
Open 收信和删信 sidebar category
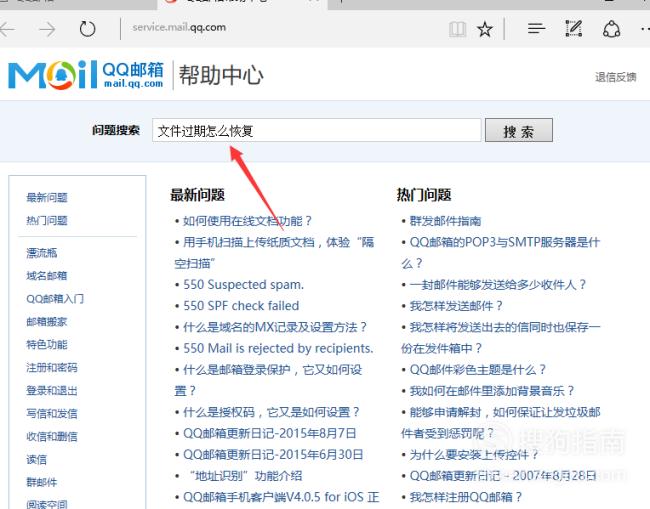coord(52,436)
